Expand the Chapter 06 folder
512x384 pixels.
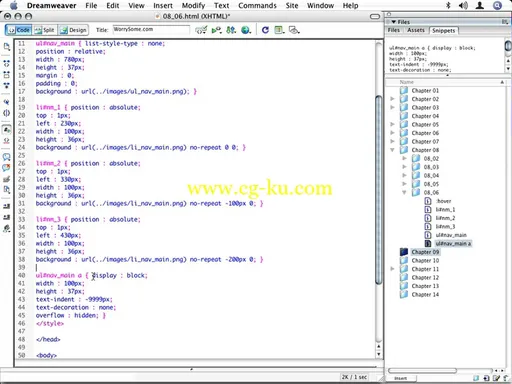coord(392,133)
